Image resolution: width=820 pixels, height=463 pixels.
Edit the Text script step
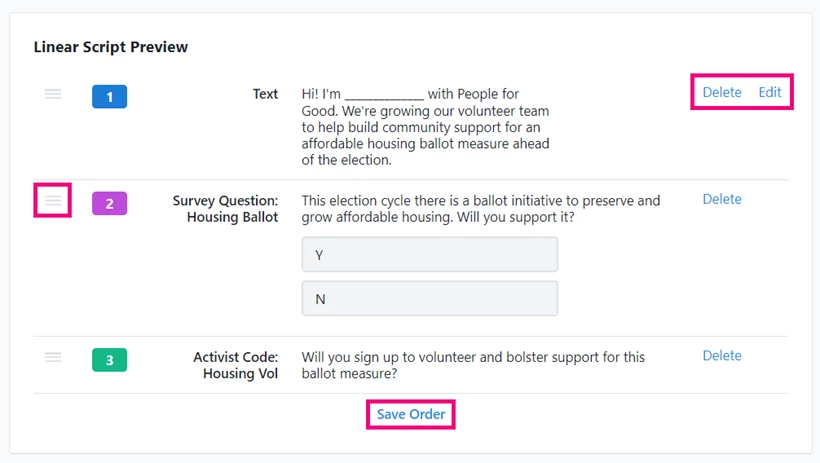tap(770, 92)
